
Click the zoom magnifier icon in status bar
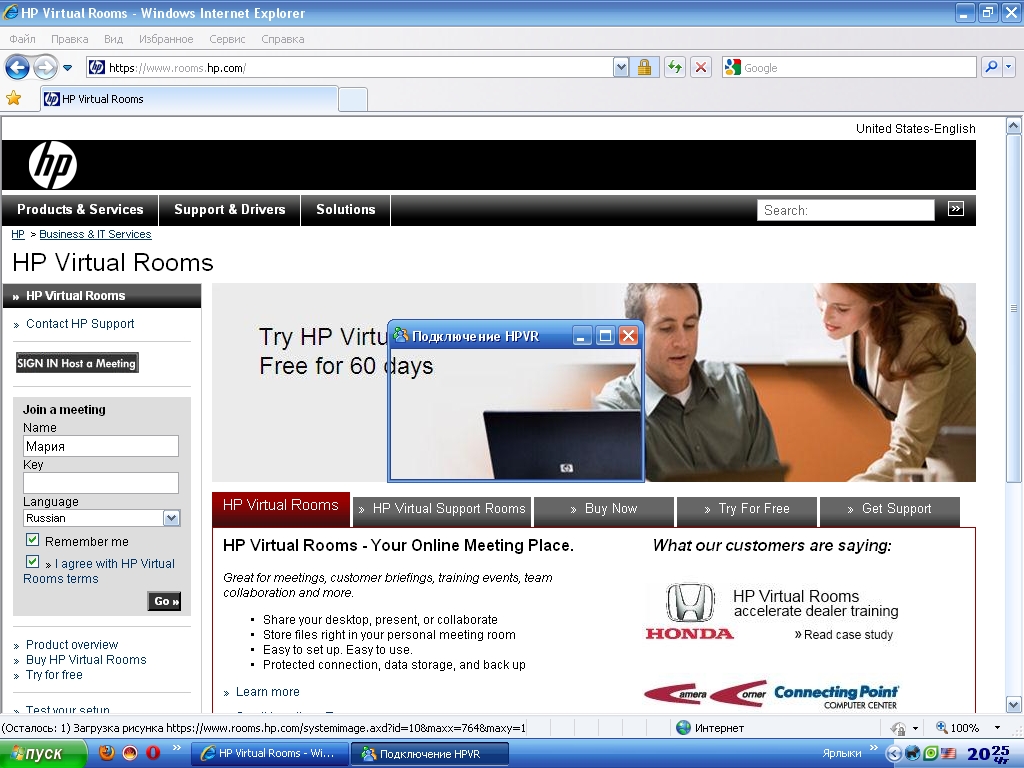click(942, 727)
